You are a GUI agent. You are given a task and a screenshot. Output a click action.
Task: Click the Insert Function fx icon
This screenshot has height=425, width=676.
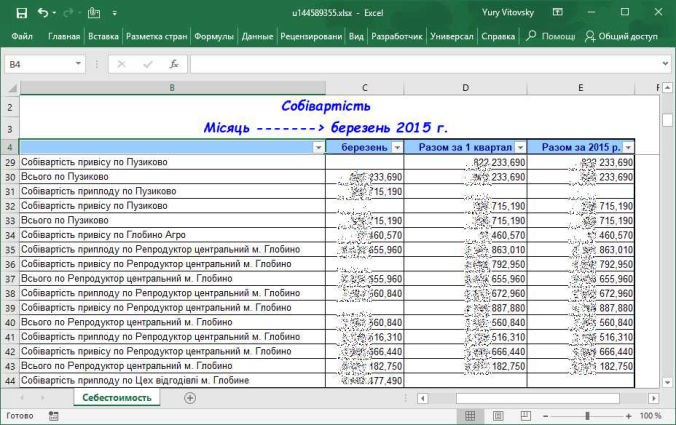point(173,64)
